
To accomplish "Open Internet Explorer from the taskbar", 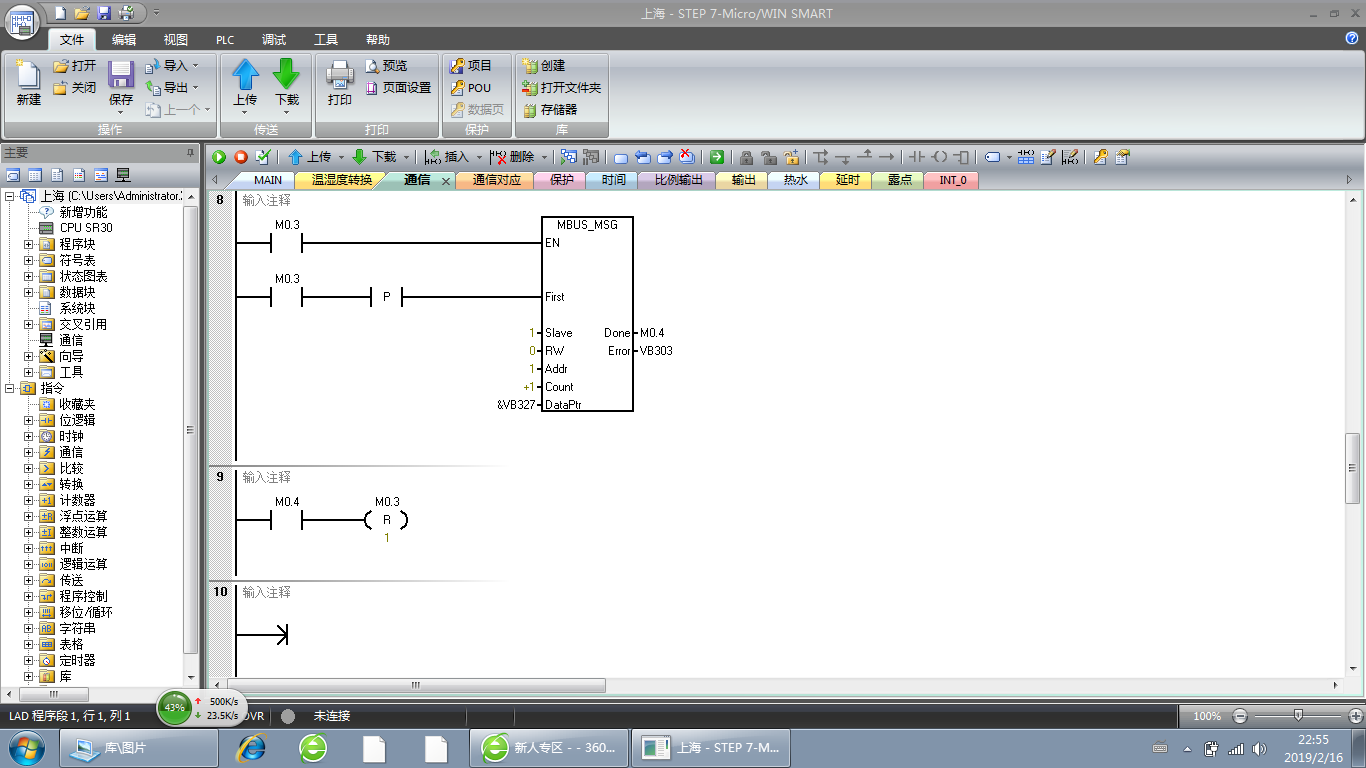I will 251,747.
